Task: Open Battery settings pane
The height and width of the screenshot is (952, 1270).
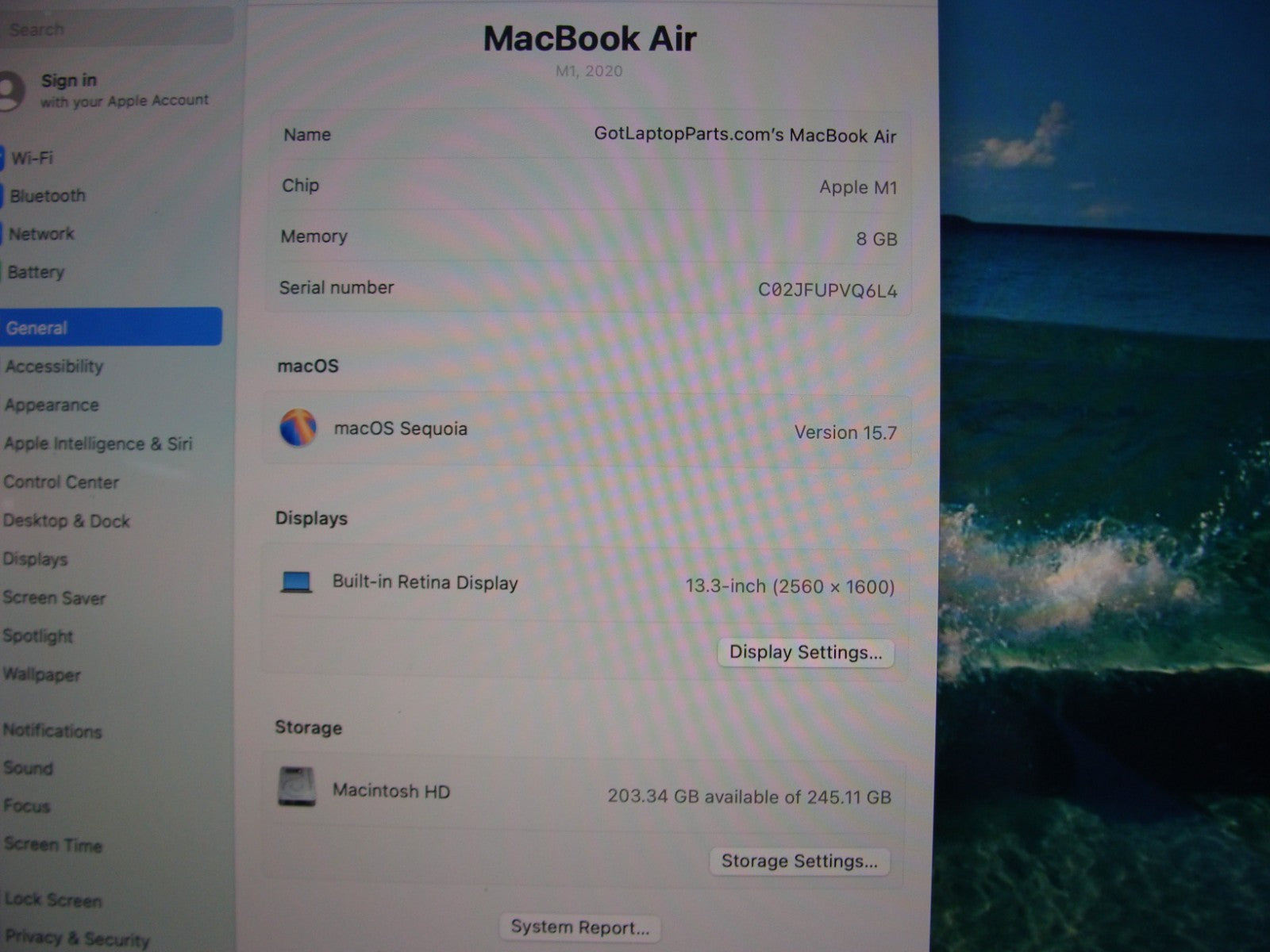Action: [x=36, y=272]
